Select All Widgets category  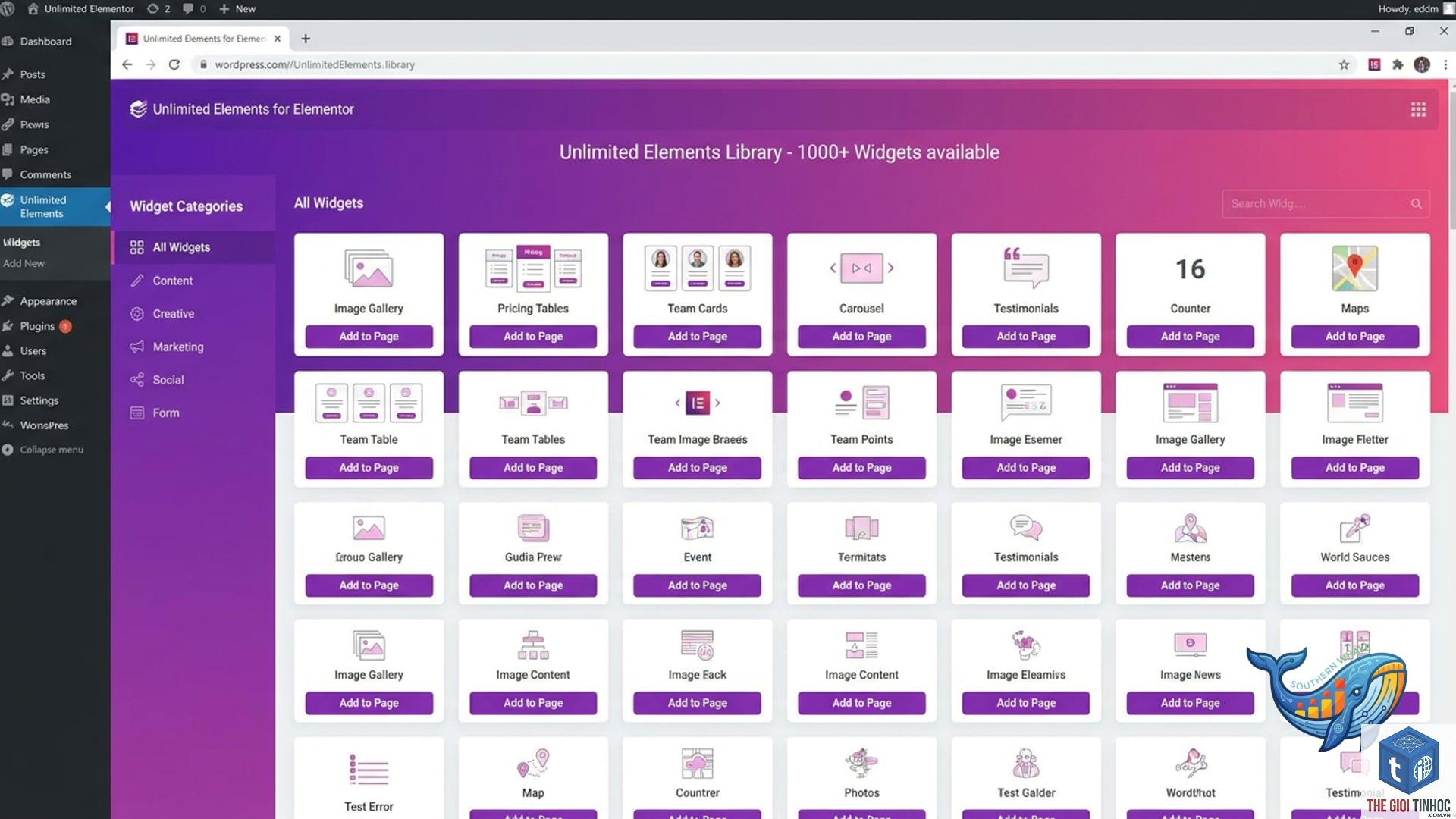(194, 247)
